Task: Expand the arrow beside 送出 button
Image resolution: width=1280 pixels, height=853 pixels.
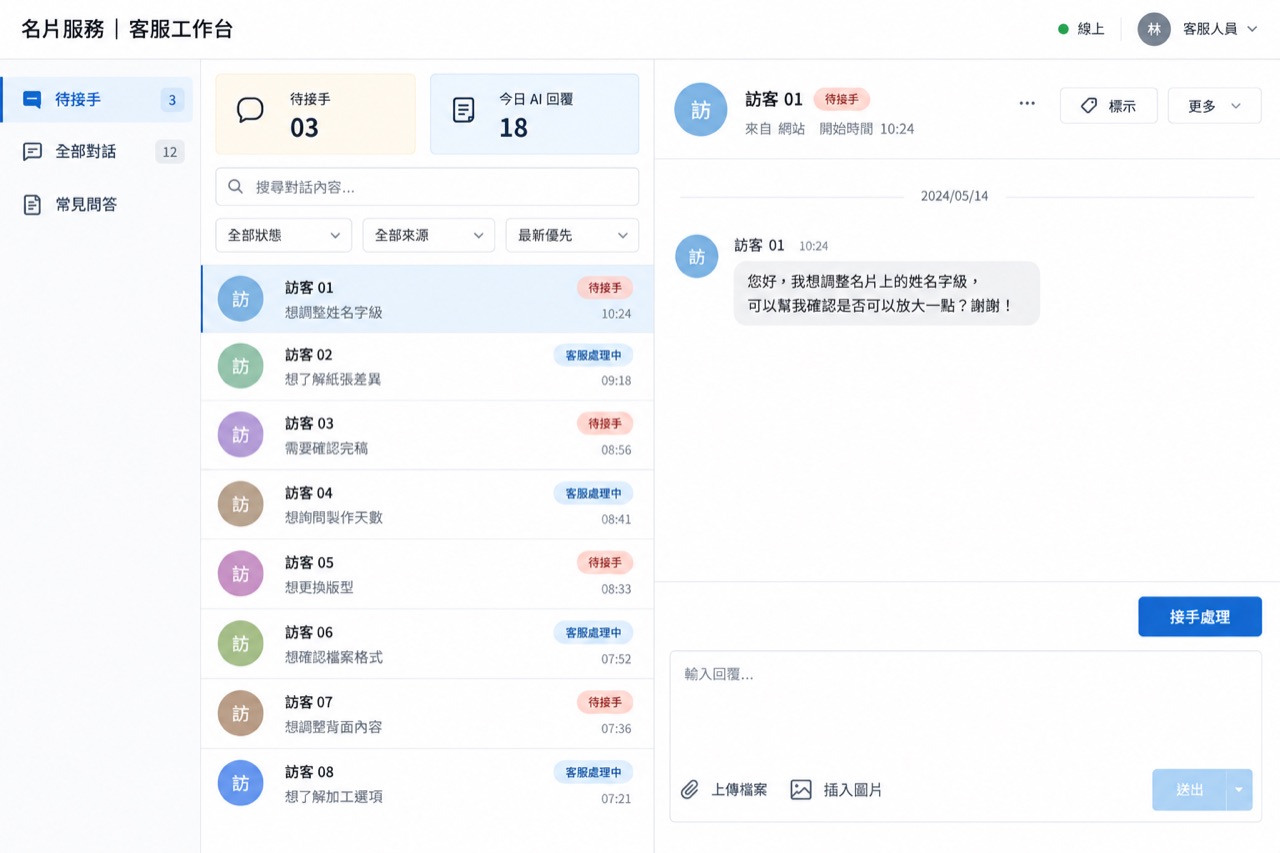Action: (x=1239, y=790)
